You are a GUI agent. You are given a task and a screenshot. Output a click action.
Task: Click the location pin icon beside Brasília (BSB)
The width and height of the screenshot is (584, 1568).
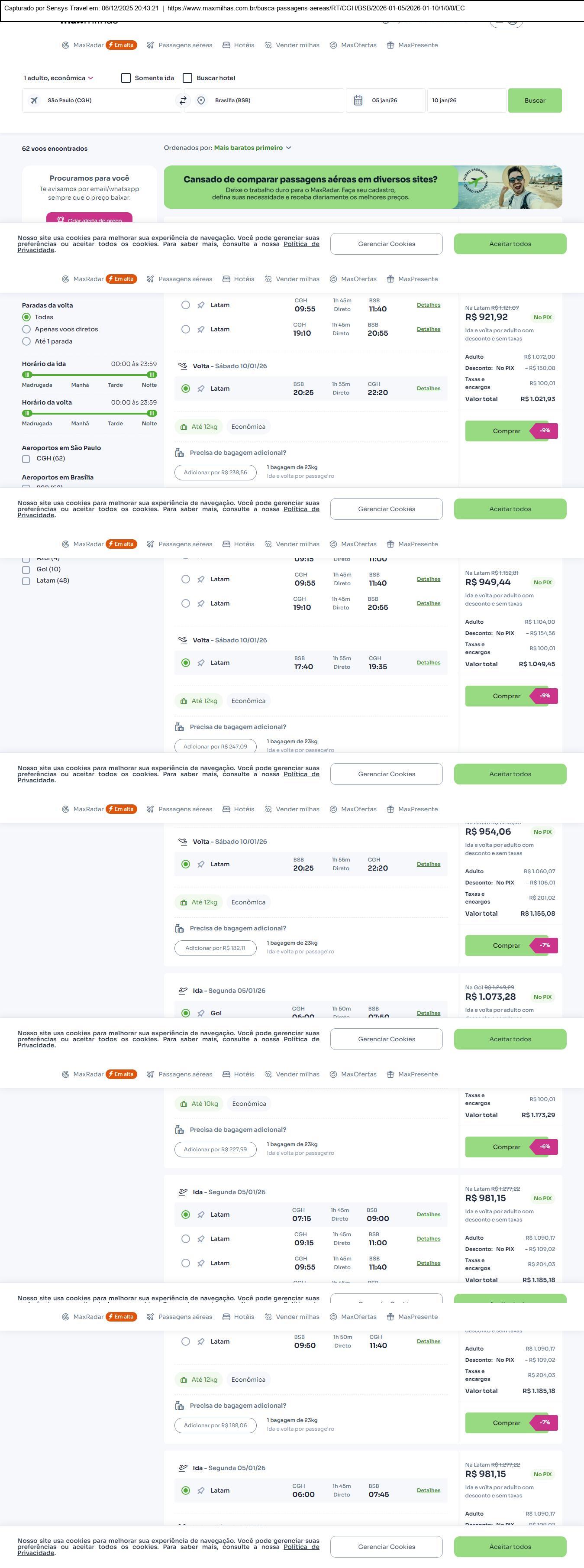coord(201,100)
